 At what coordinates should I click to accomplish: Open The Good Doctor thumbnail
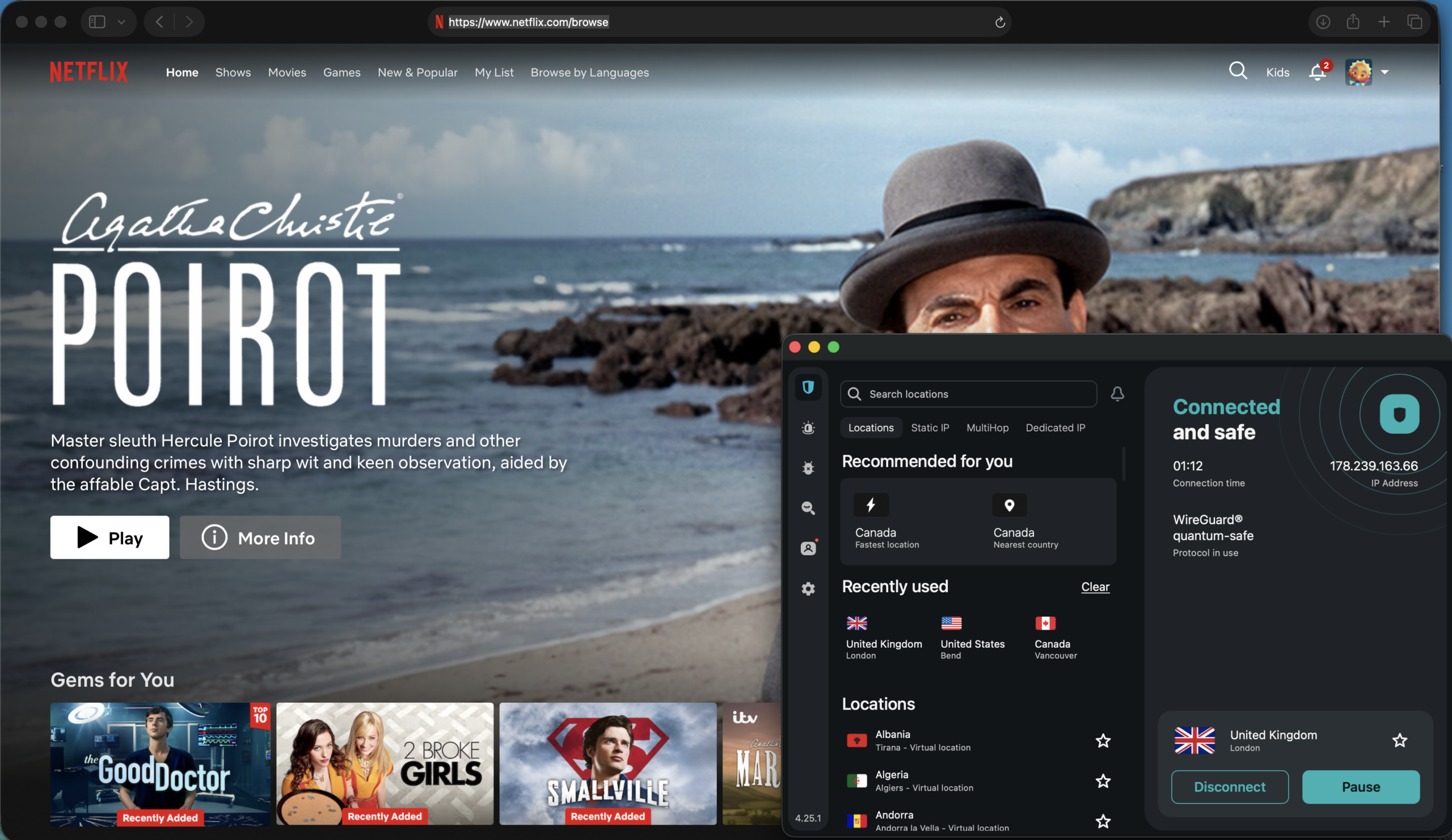(x=160, y=764)
